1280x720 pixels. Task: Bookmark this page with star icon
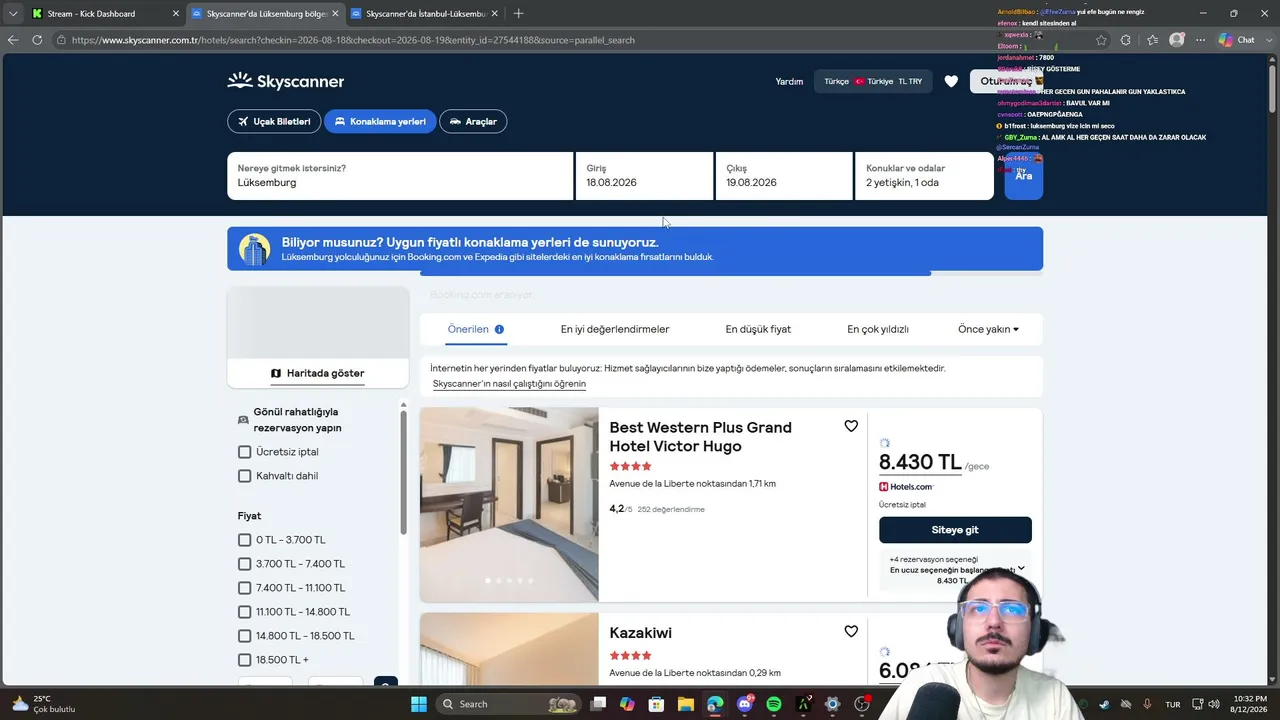(1101, 40)
